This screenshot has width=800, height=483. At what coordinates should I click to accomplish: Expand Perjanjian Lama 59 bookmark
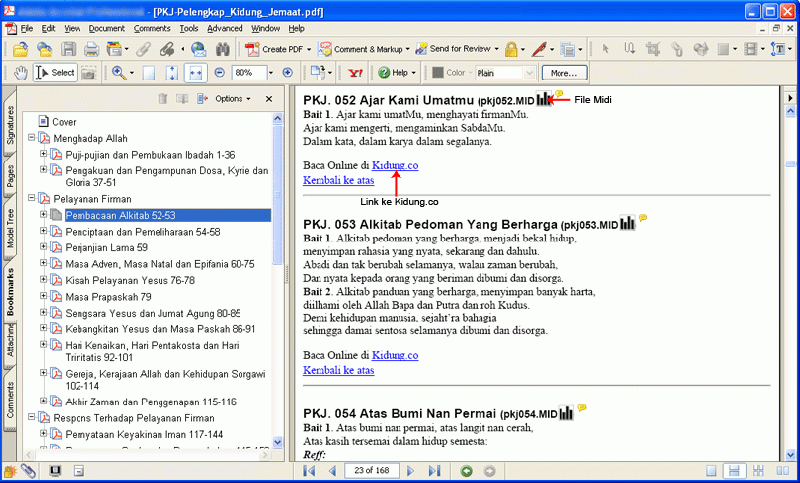tap(43, 247)
